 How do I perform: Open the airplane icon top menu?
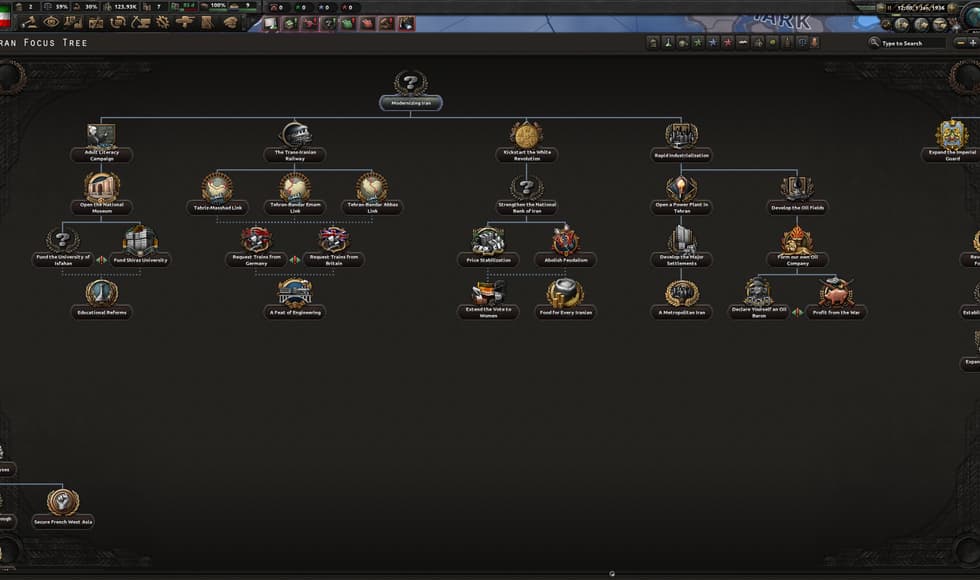(x=186, y=22)
